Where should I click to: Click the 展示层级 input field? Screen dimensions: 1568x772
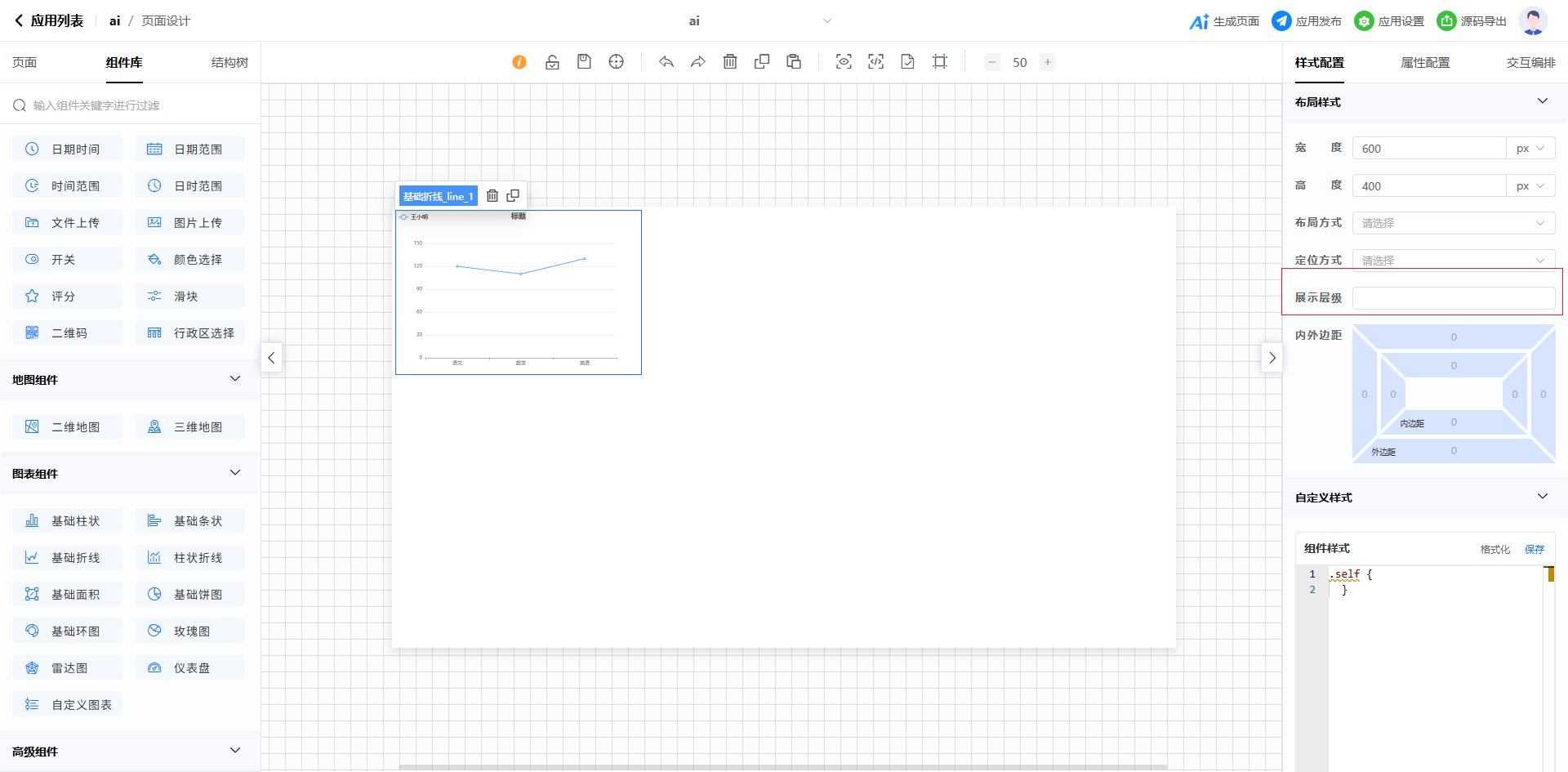click(x=1453, y=298)
